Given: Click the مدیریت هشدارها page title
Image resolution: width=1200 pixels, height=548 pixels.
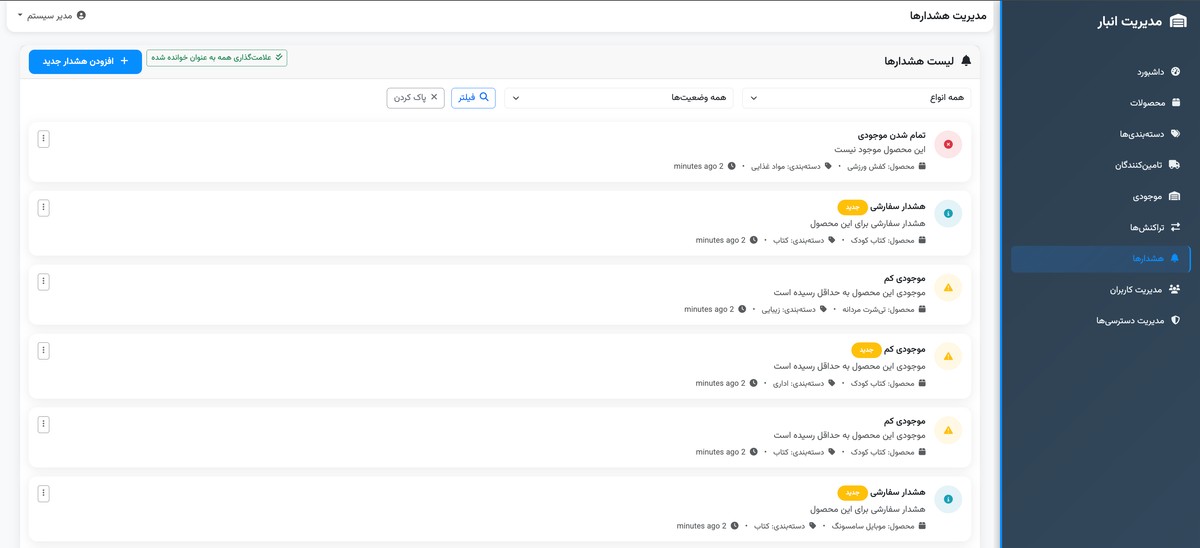Looking at the screenshot, I should [x=948, y=16].
